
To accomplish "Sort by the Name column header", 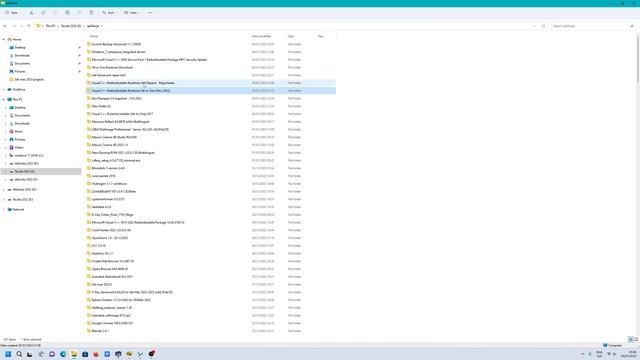I will click(x=94, y=36).
